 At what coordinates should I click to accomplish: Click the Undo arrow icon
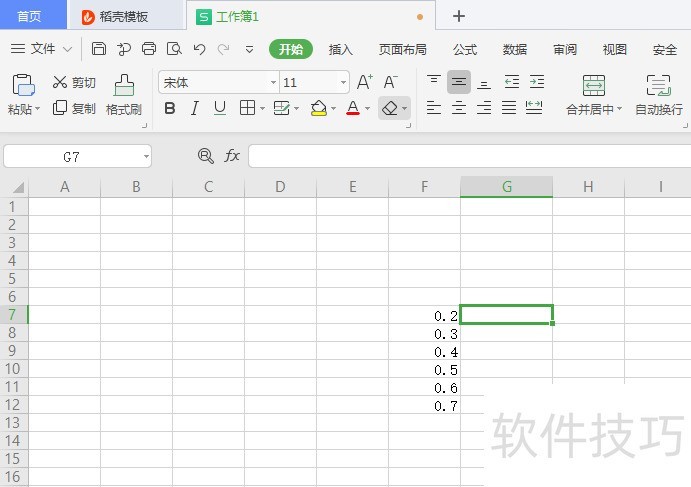point(199,49)
